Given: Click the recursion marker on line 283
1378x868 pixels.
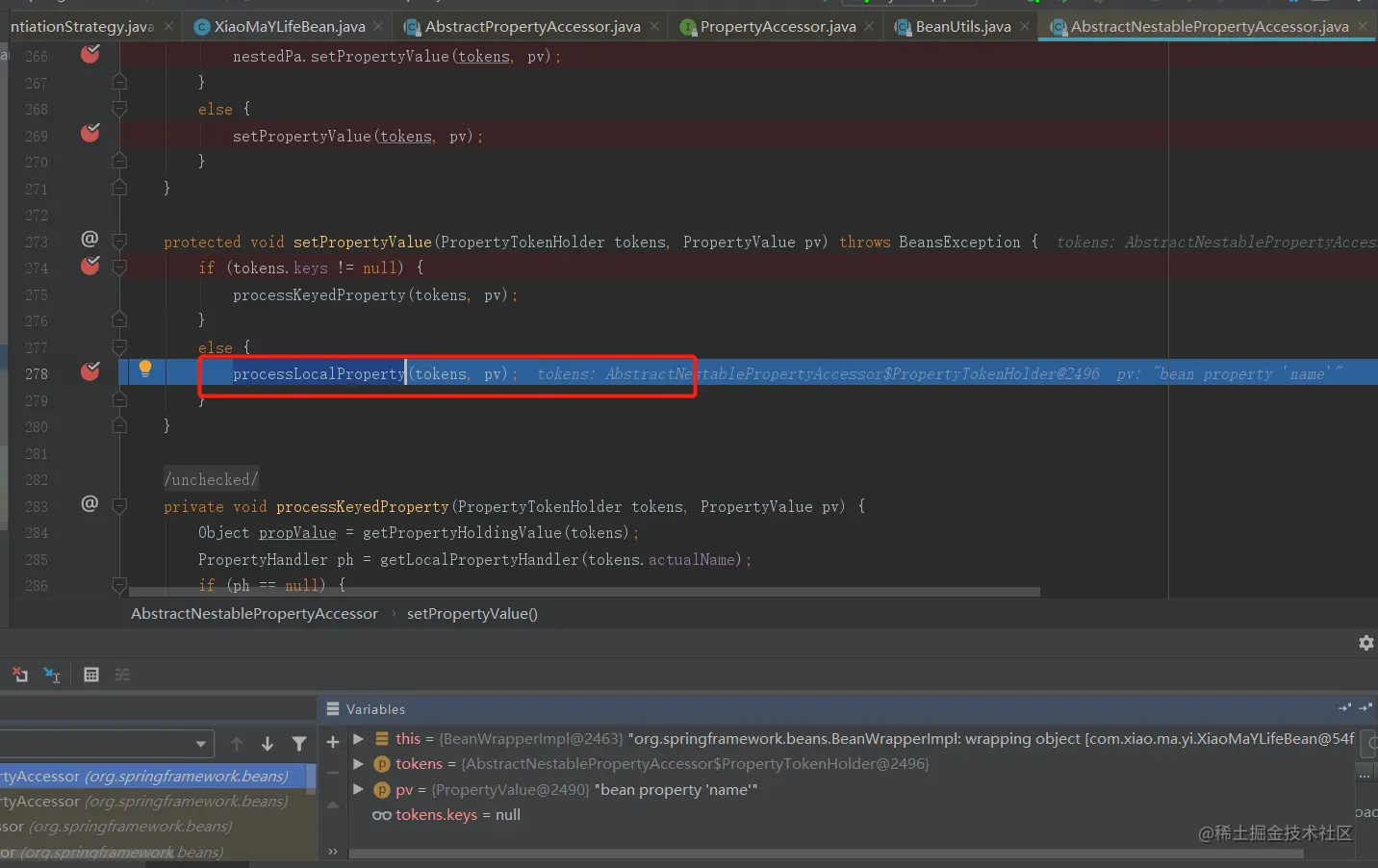Looking at the screenshot, I should [x=89, y=503].
